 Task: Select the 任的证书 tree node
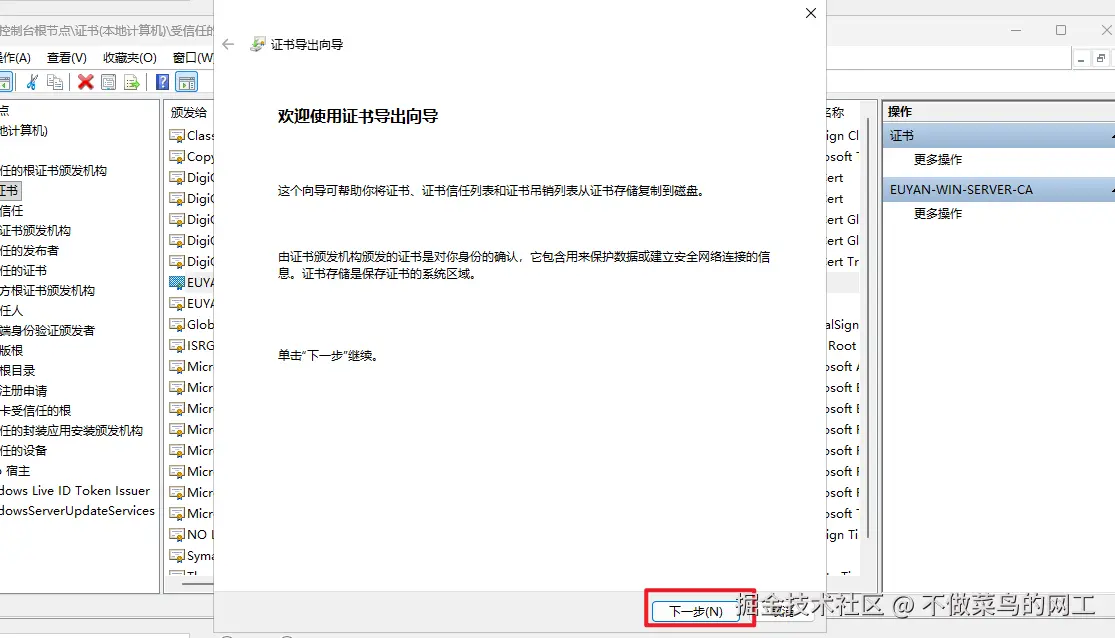[23, 270]
